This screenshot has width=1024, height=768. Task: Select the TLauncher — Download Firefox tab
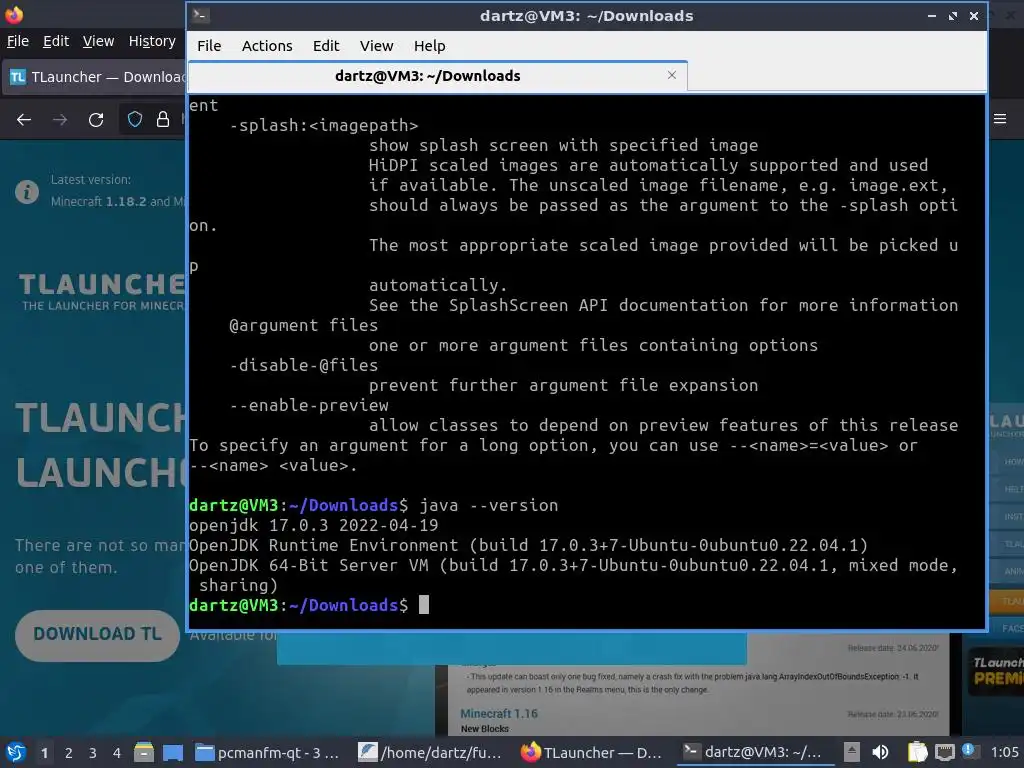point(96,77)
